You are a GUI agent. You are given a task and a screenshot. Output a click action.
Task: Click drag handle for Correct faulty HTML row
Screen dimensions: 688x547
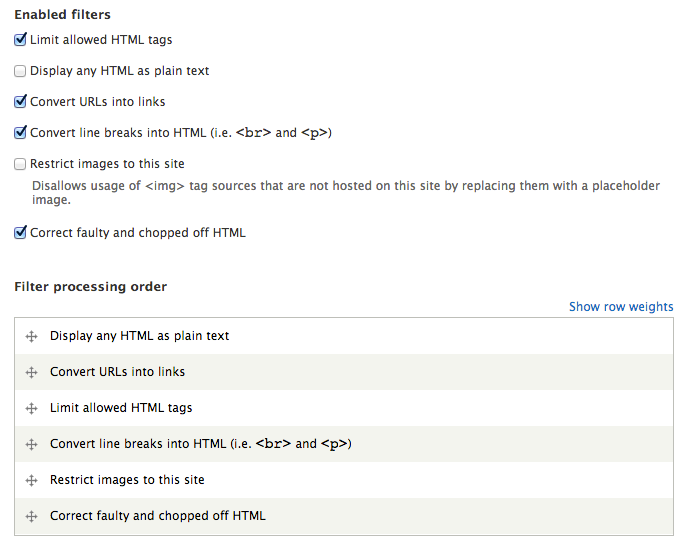[x=31, y=517]
